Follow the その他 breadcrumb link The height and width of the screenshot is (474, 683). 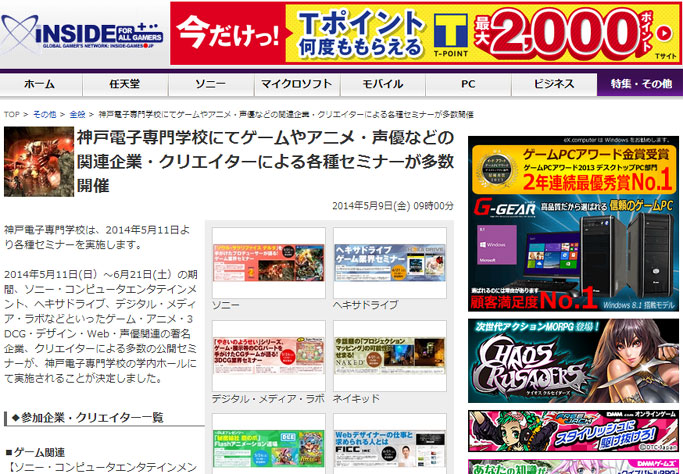[x=44, y=115]
